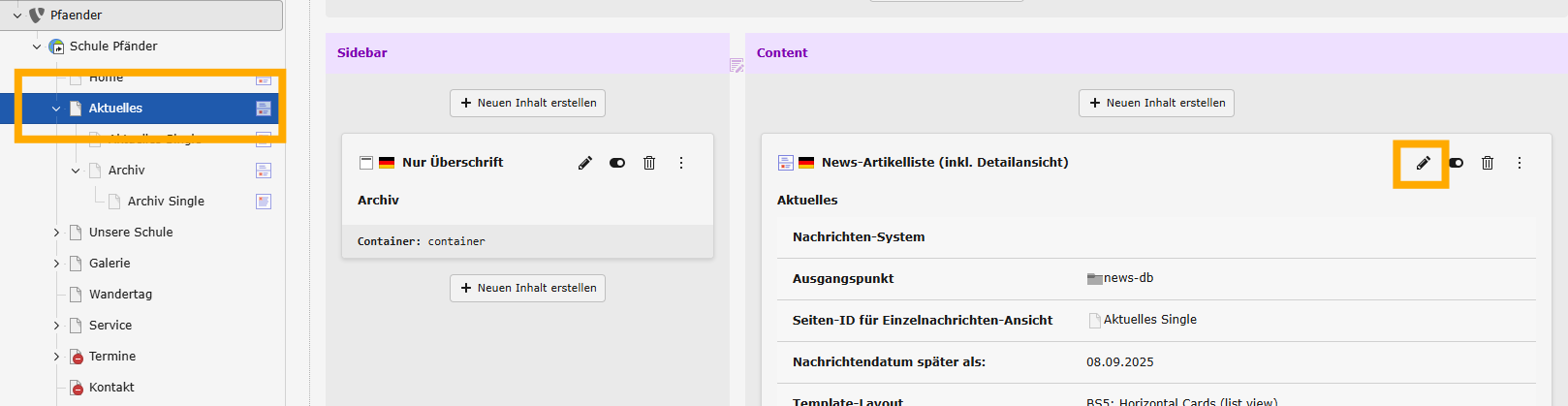Image resolution: width=1568 pixels, height=406 pixels.
Task: Delete the Nur Überschrift content element
Action: [x=649, y=163]
